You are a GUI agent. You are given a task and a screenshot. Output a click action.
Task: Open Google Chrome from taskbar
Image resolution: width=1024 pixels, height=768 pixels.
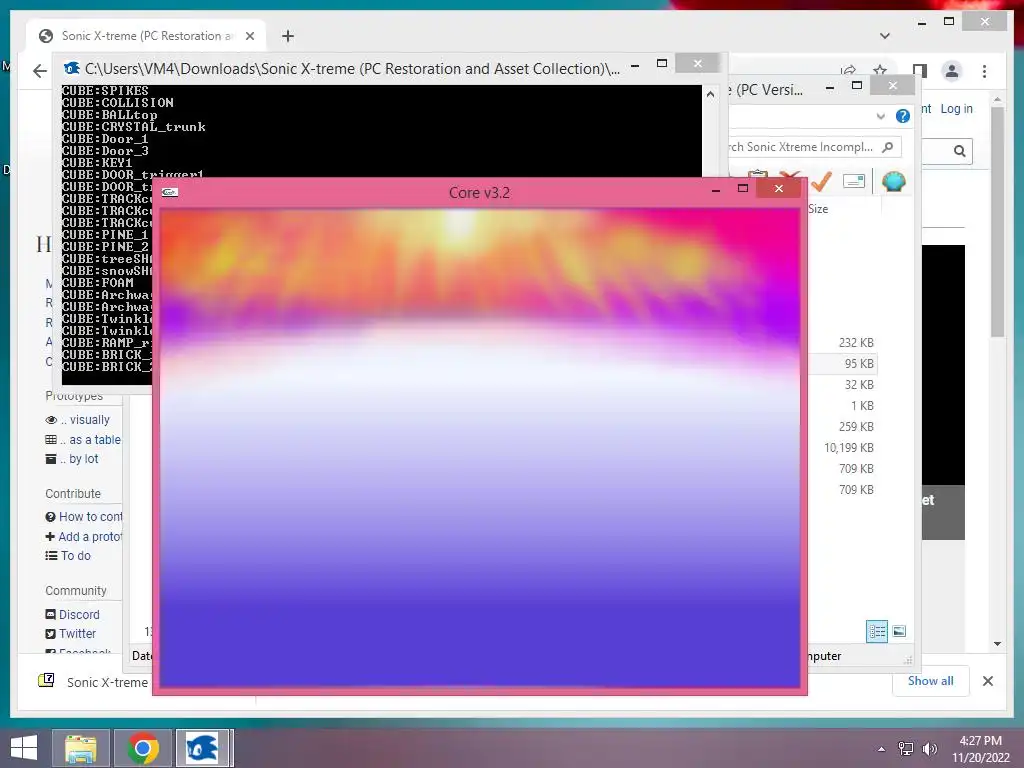[143, 748]
